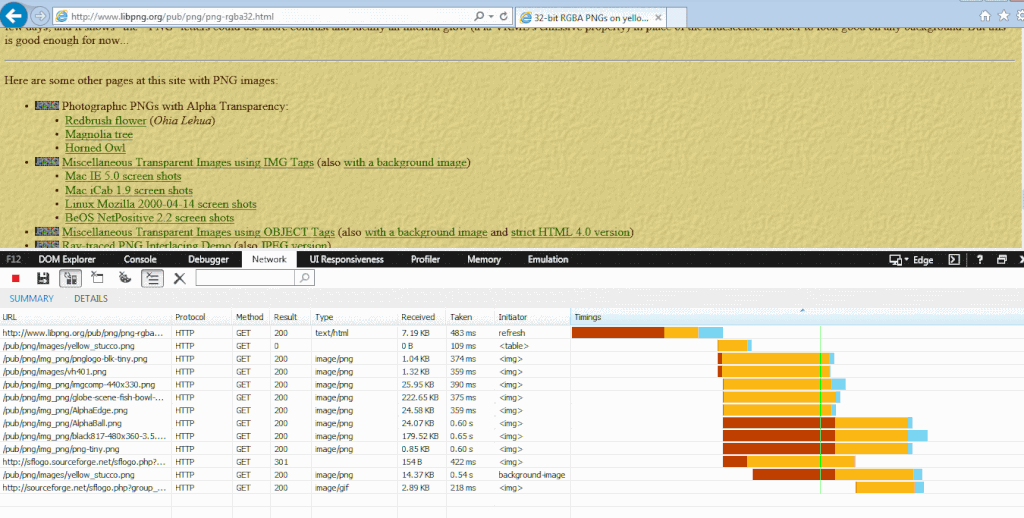The height and width of the screenshot is (518, 1024).
Task: Click the browser forward arrow
Action: (40, 16)
